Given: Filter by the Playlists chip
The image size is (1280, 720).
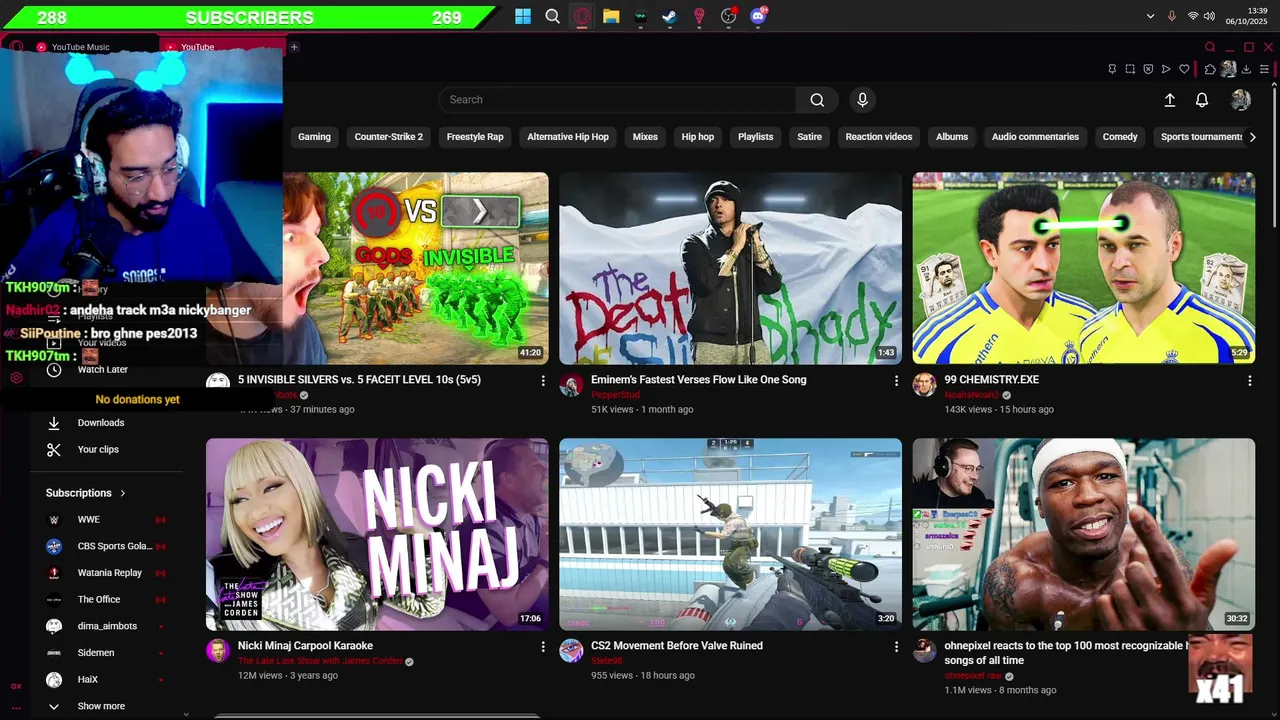Looking at the screenshot, I should tap(756, 137).
